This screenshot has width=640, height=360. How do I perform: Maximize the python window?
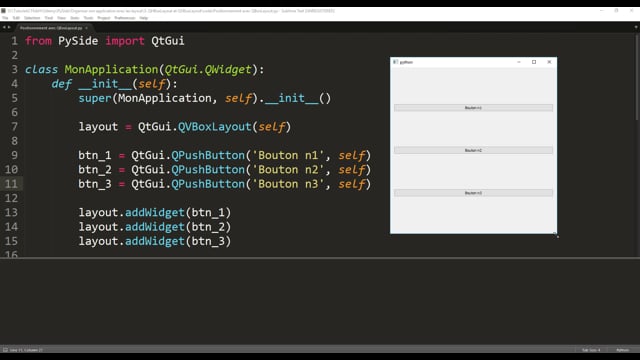[x=534, y=62]
